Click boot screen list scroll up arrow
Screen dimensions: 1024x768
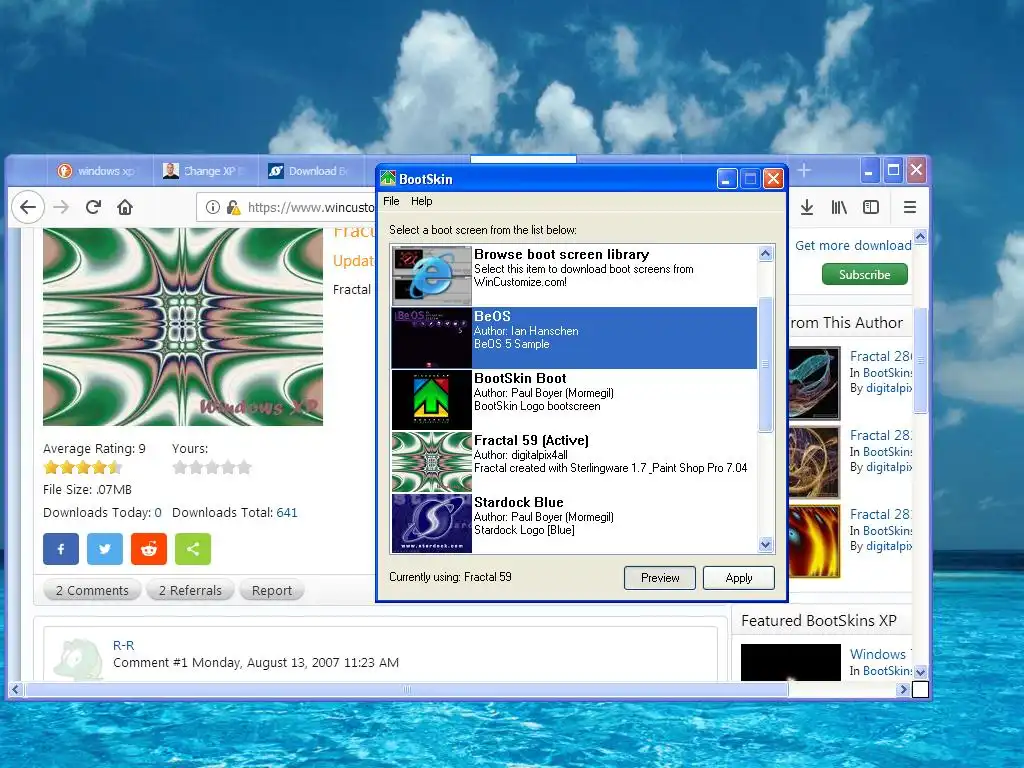pyautogui.click(x=765, y=253)
